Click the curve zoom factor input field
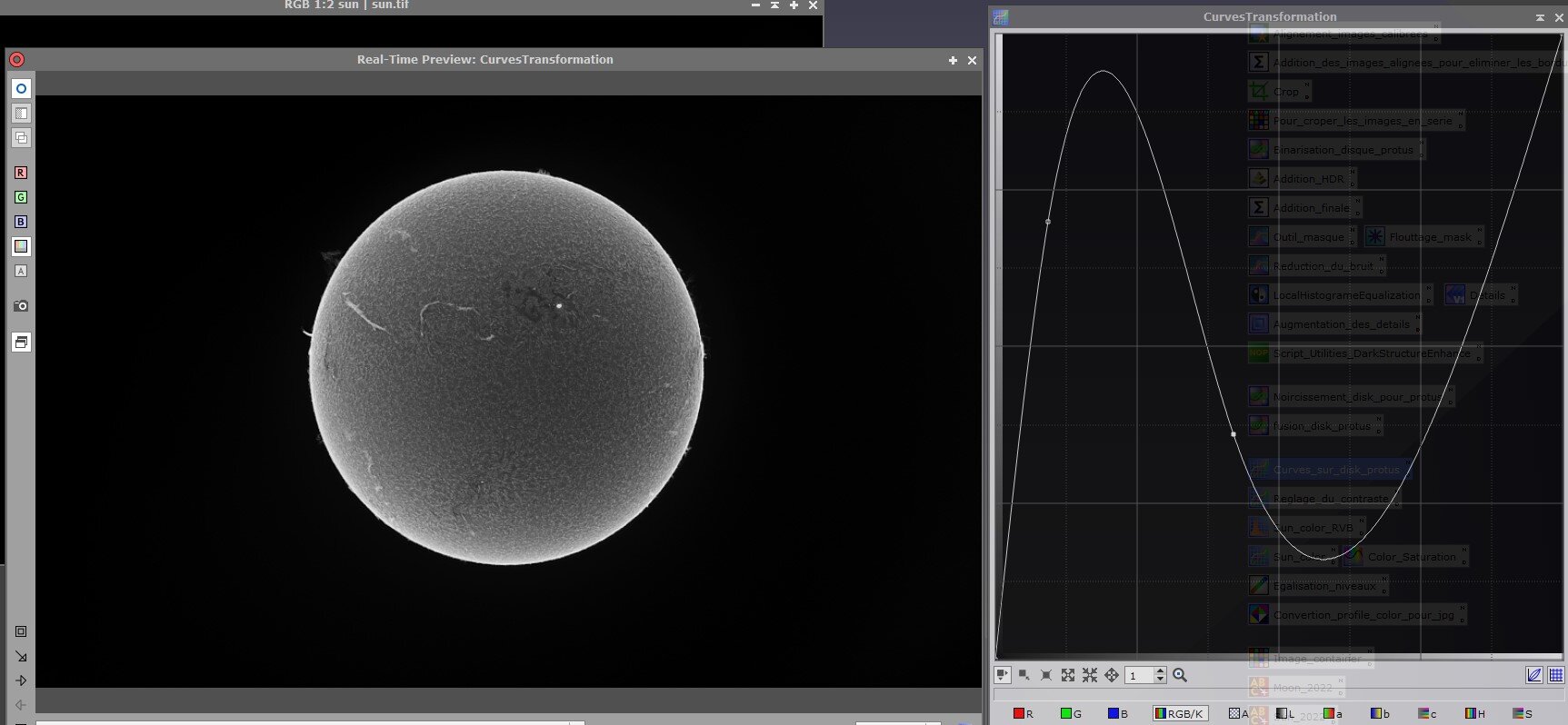1568x725 pixels. 1138,675
